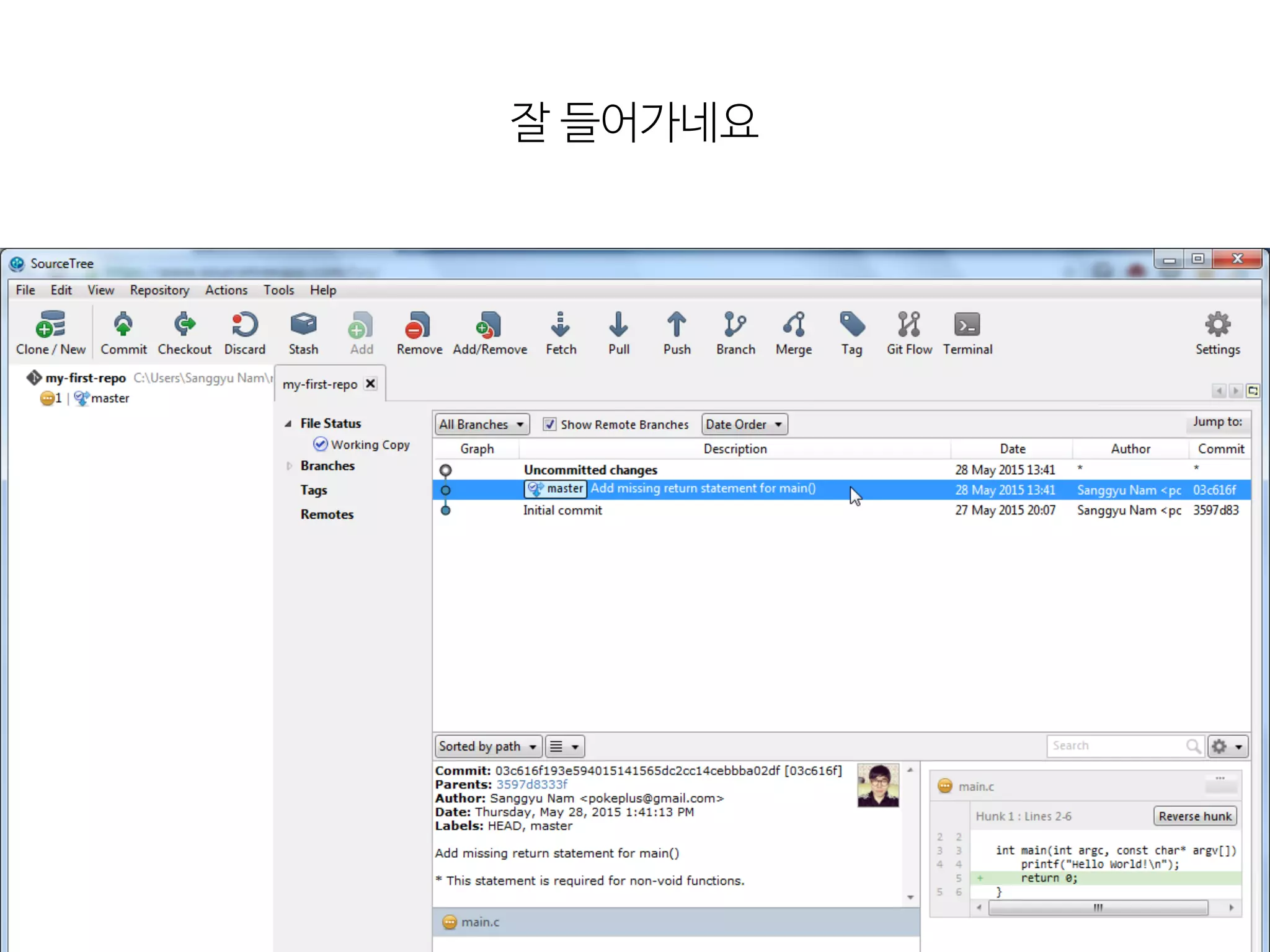Click the Pull toolbar icon

coord(618,333)
